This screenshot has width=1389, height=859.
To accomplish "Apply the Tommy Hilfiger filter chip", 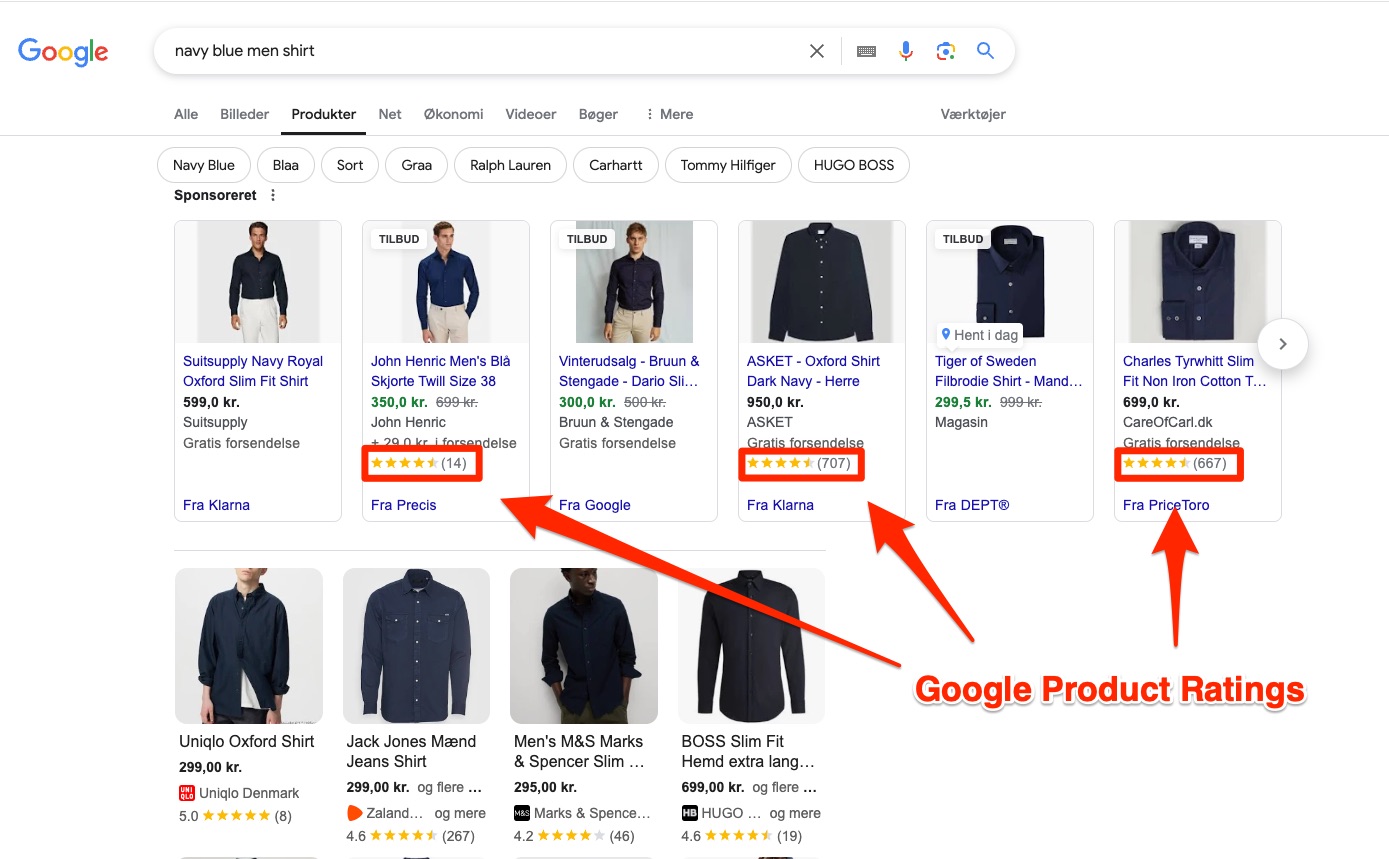I will point(728,165).
